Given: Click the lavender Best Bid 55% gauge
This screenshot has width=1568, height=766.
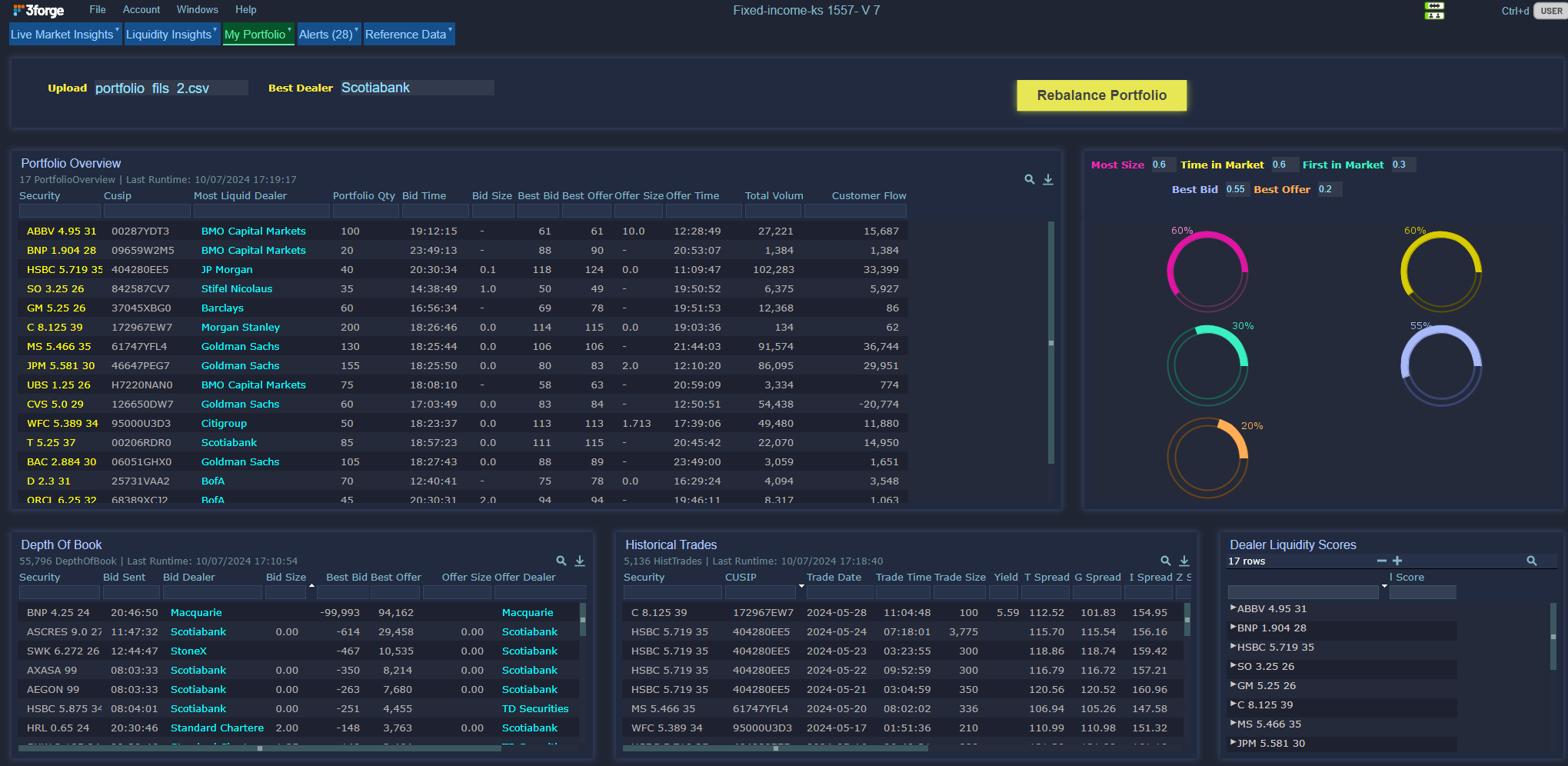Looking at the screenshot, I should tap(1441, 365).
